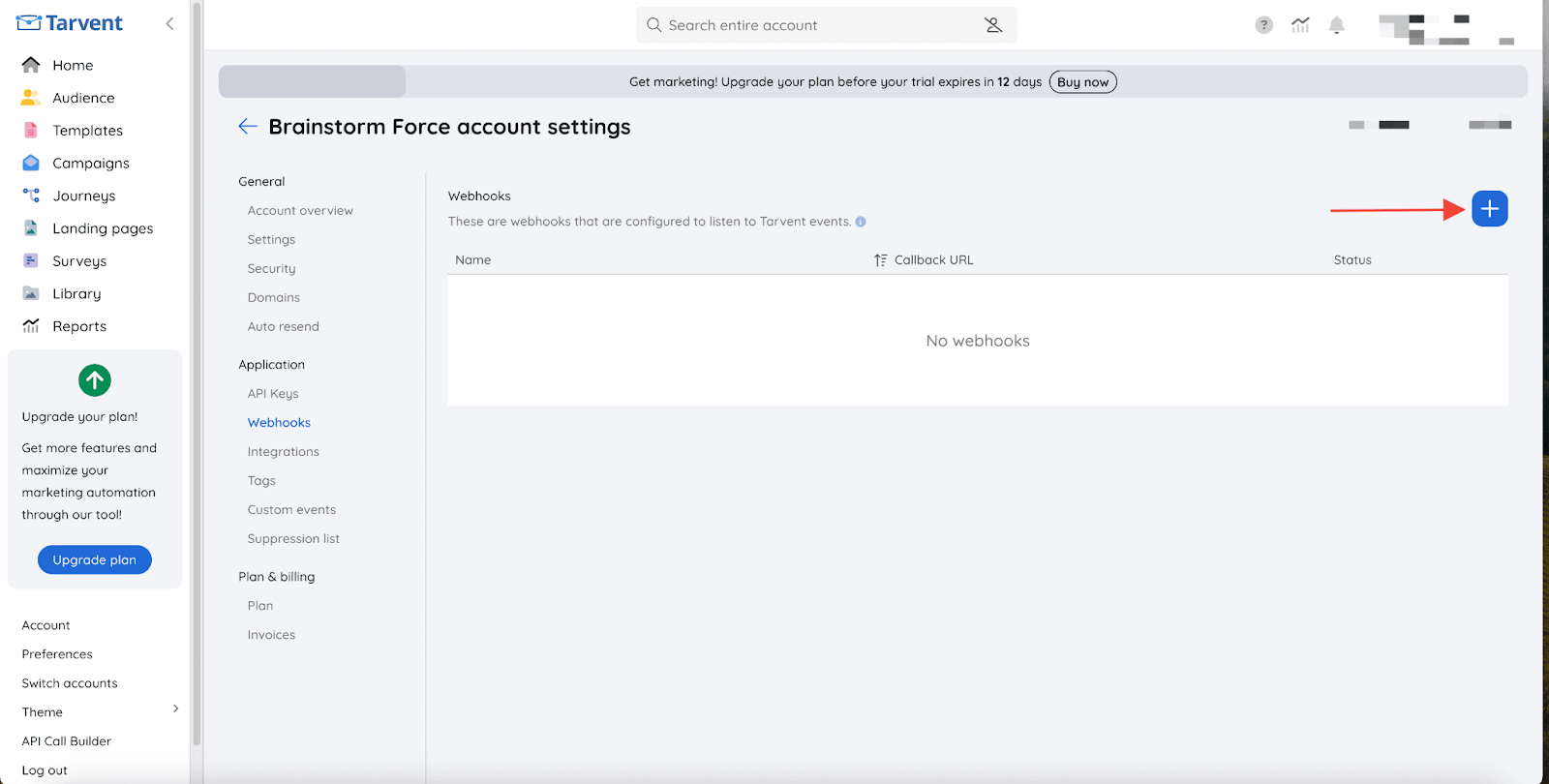Click the Landing pages icon
Screen dimensions: 1549x784
pos(31,228)
